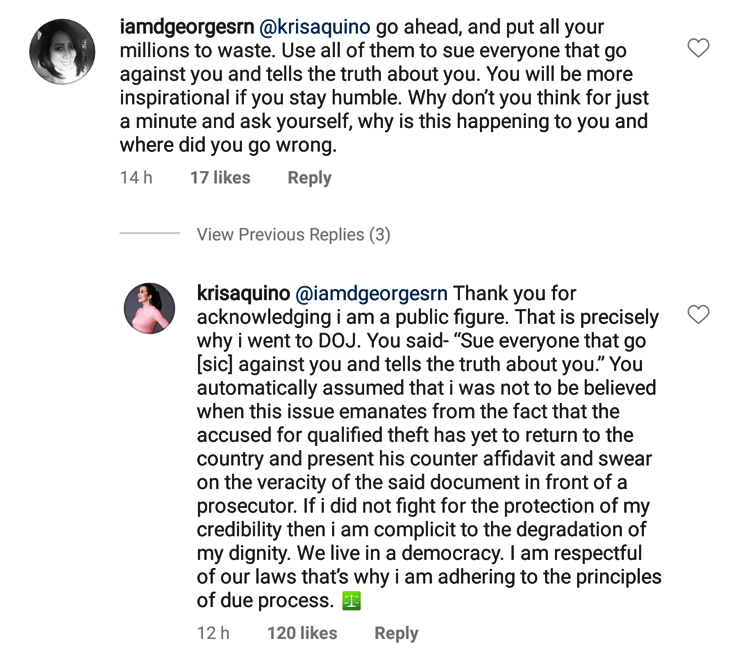View the 120 likes list
This screenshot has width=750, height=652.
click(302, 633)
